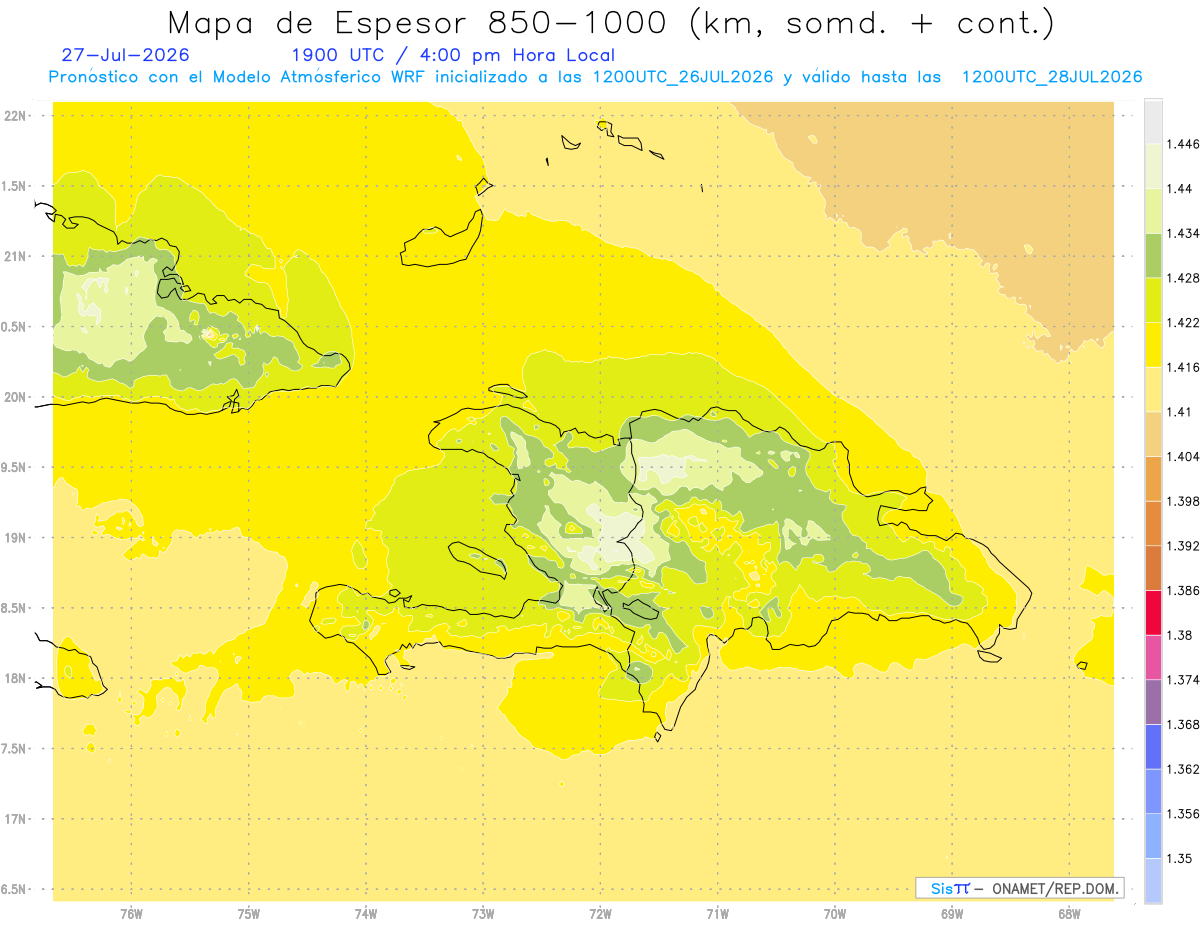Click the '70W' longitude label
Screen dimensions: 1200x927
835,914
